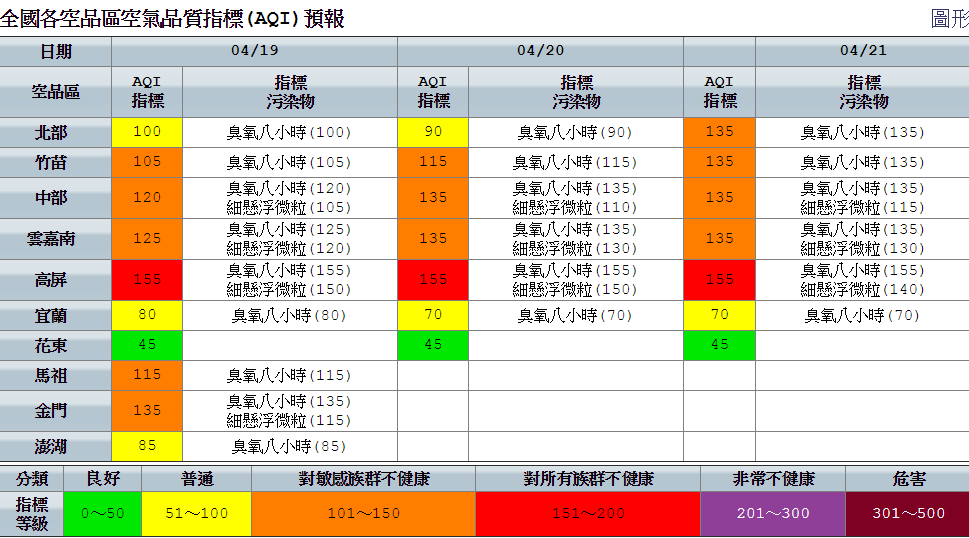Select the 澎湖 row label
Viewport: 969px width, 538px height.
click(56, 446)
